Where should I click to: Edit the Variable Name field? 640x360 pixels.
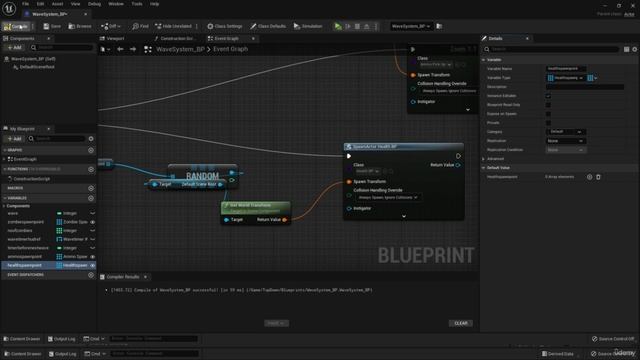(566, 69)
